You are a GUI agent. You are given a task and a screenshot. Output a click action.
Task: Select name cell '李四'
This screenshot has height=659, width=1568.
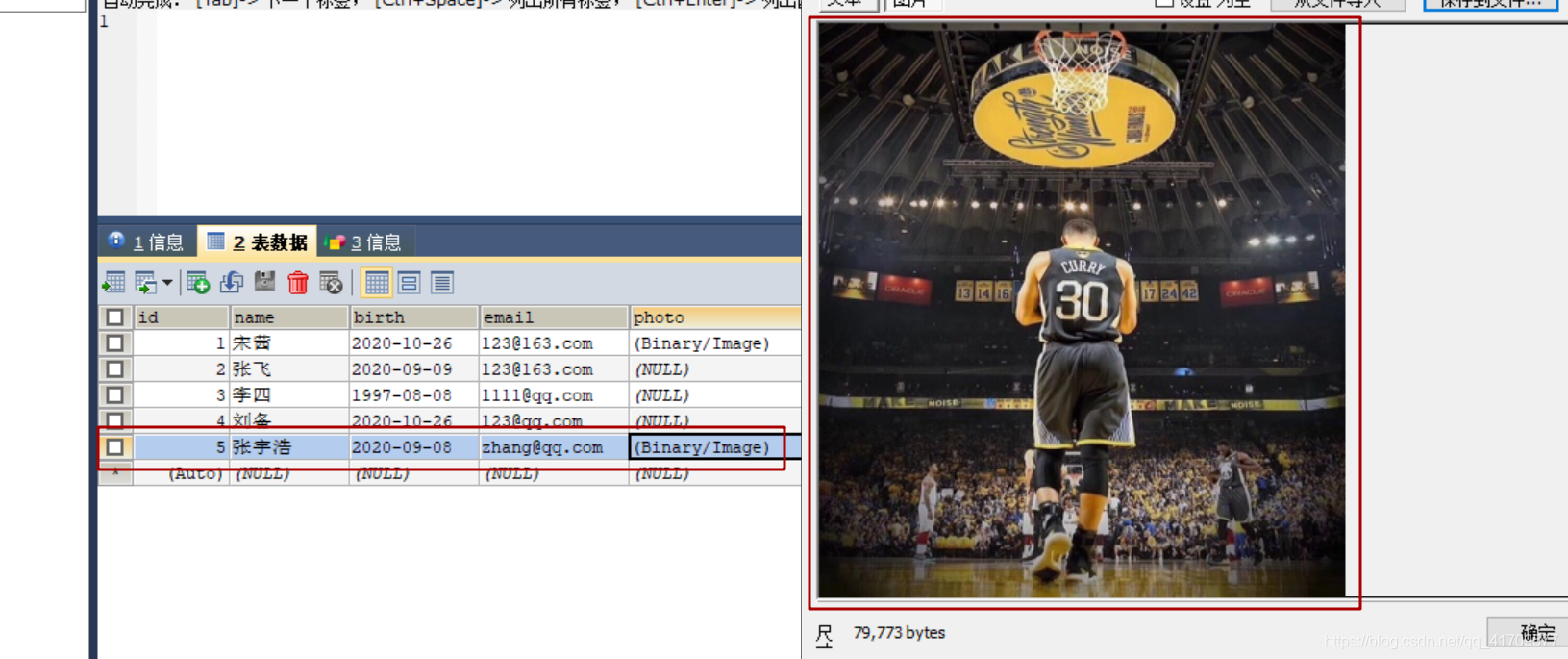[x=288, y=395]
